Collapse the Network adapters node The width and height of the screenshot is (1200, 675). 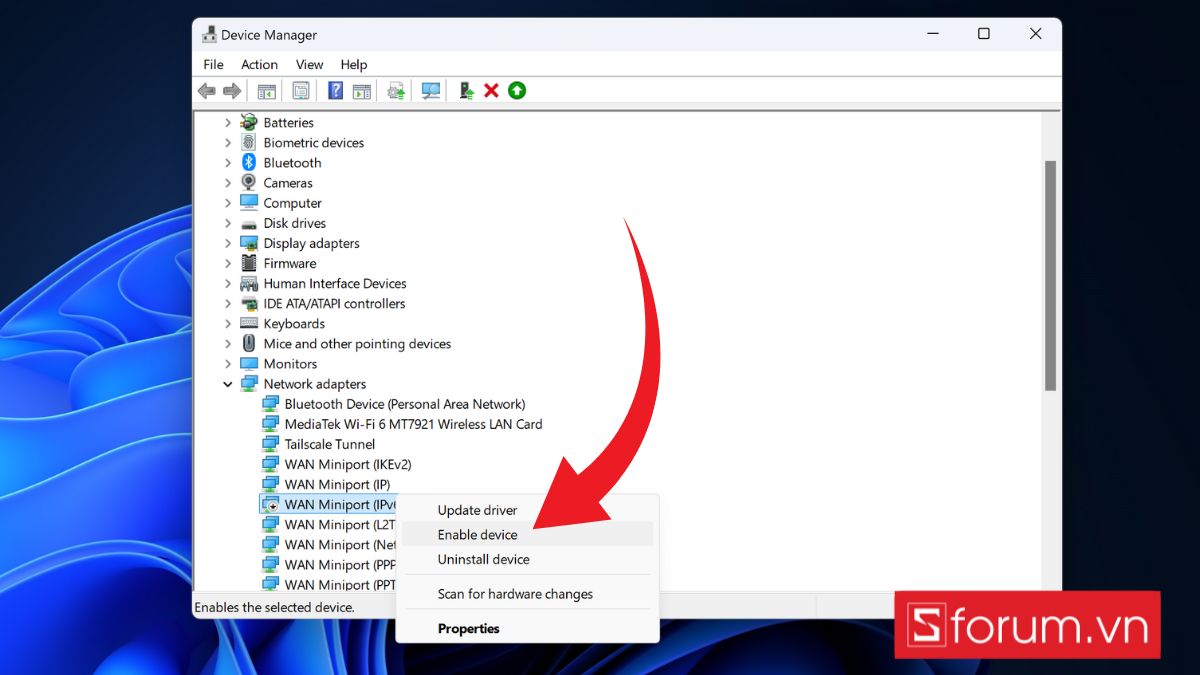pyautogui.click(x=228, y=384)
